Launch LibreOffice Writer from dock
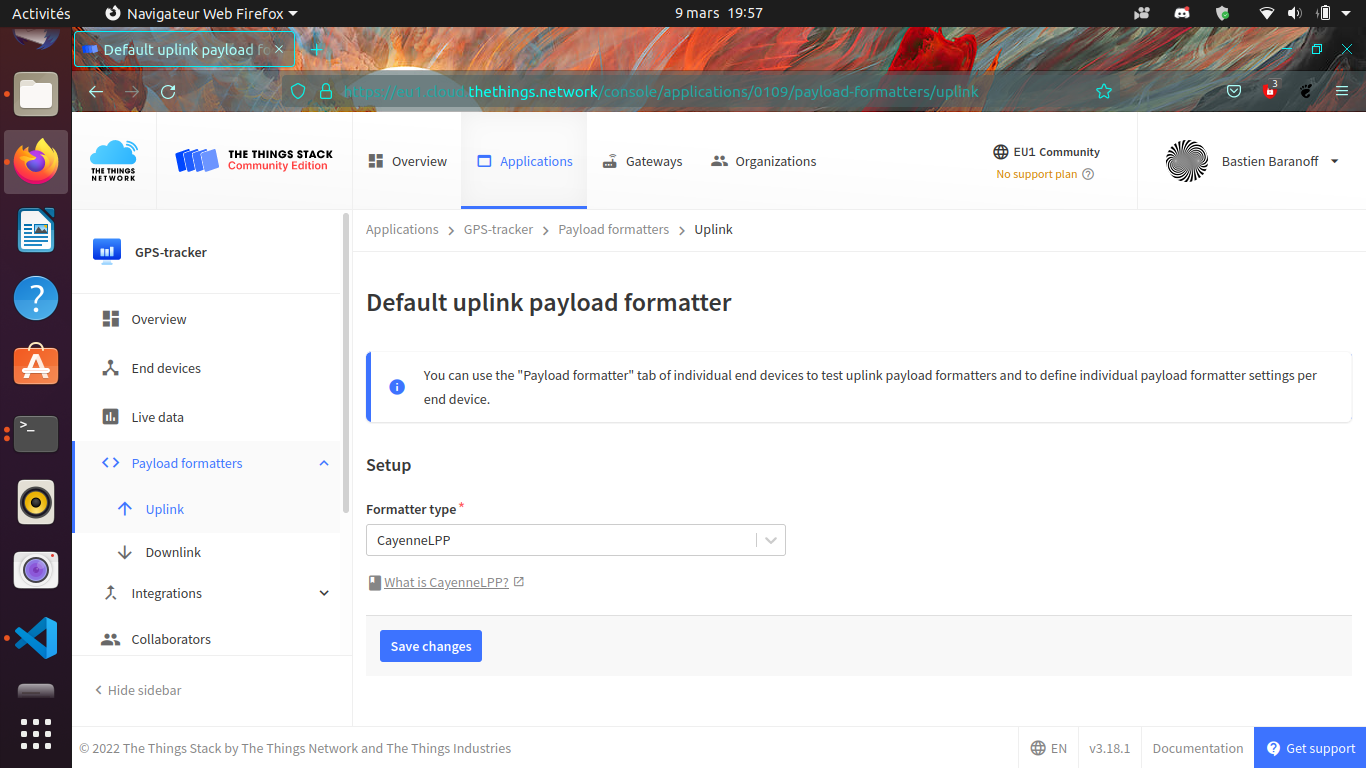The image size is (1366, 768). [36, 229]
